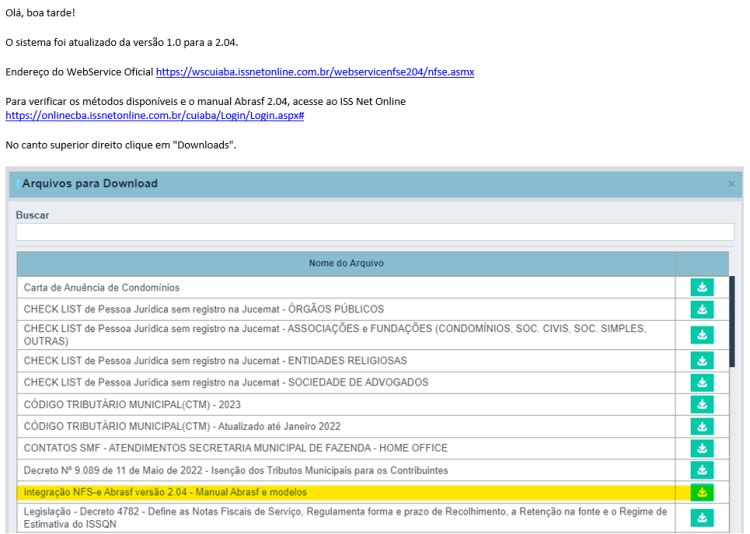Select the Integração NFS-e Abrasf versão 2.04 row
This screenshot has height=534, width=750.
[346, 492]
